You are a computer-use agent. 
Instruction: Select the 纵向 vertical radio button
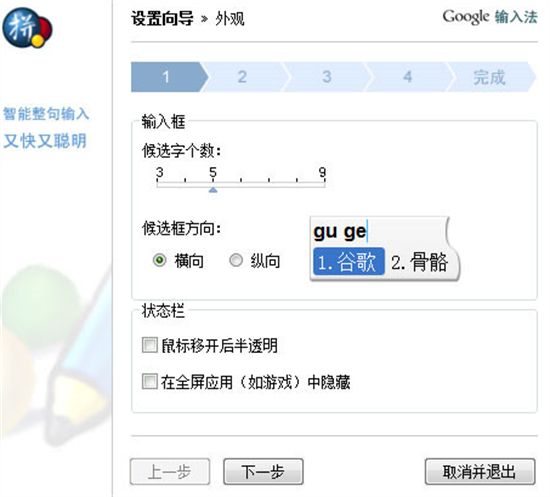236,260
